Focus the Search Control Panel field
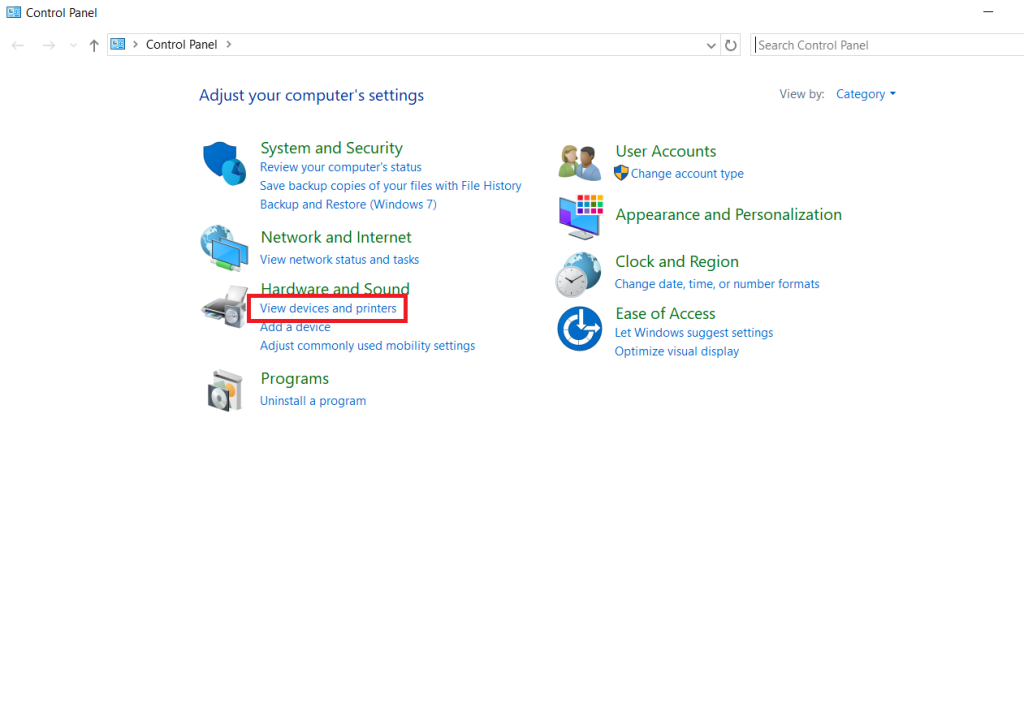Image resolution: width=1024 pixels, height=702 pixels. pos(887,45)
